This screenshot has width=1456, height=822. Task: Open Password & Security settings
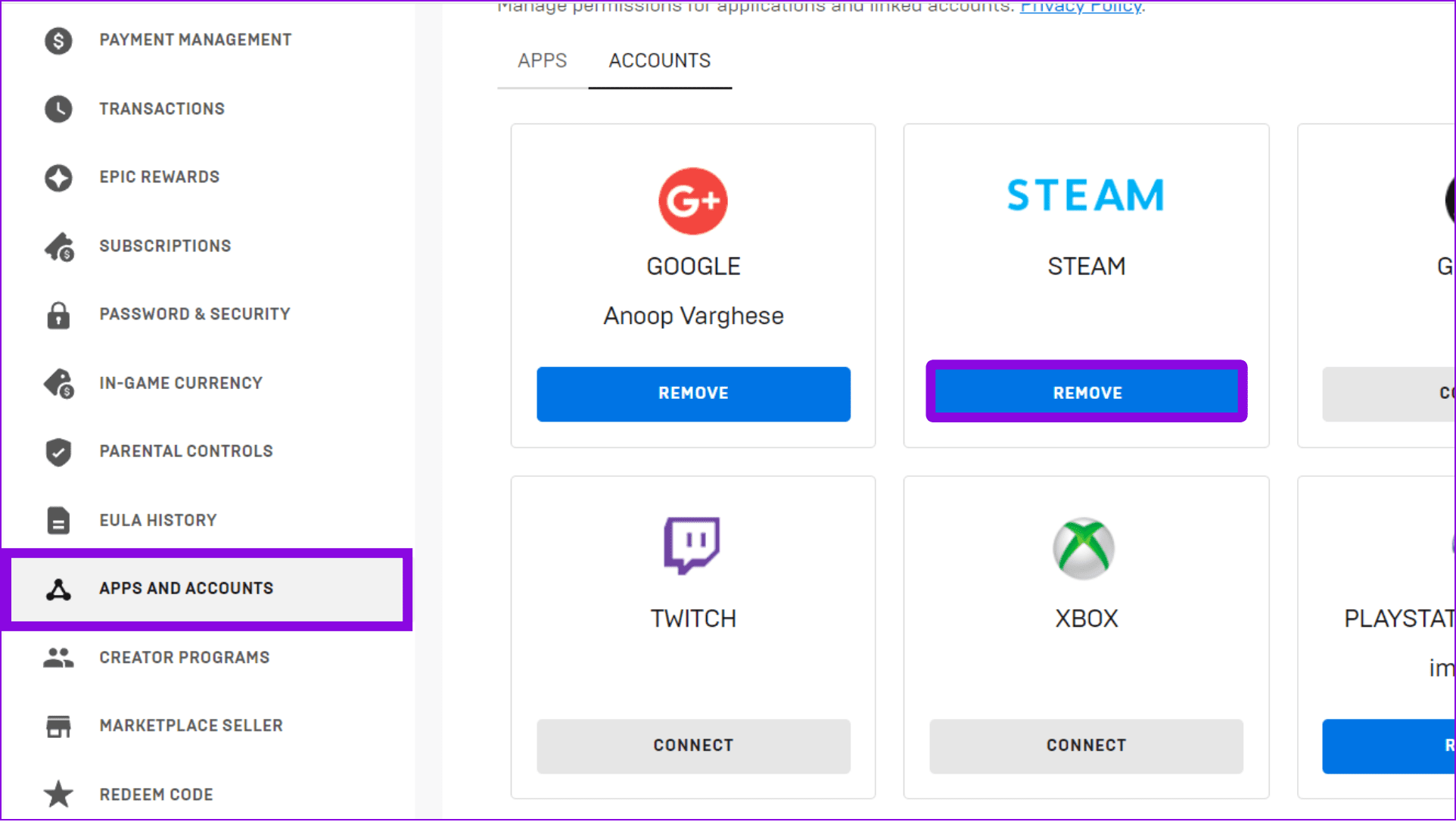pos(195,314)
